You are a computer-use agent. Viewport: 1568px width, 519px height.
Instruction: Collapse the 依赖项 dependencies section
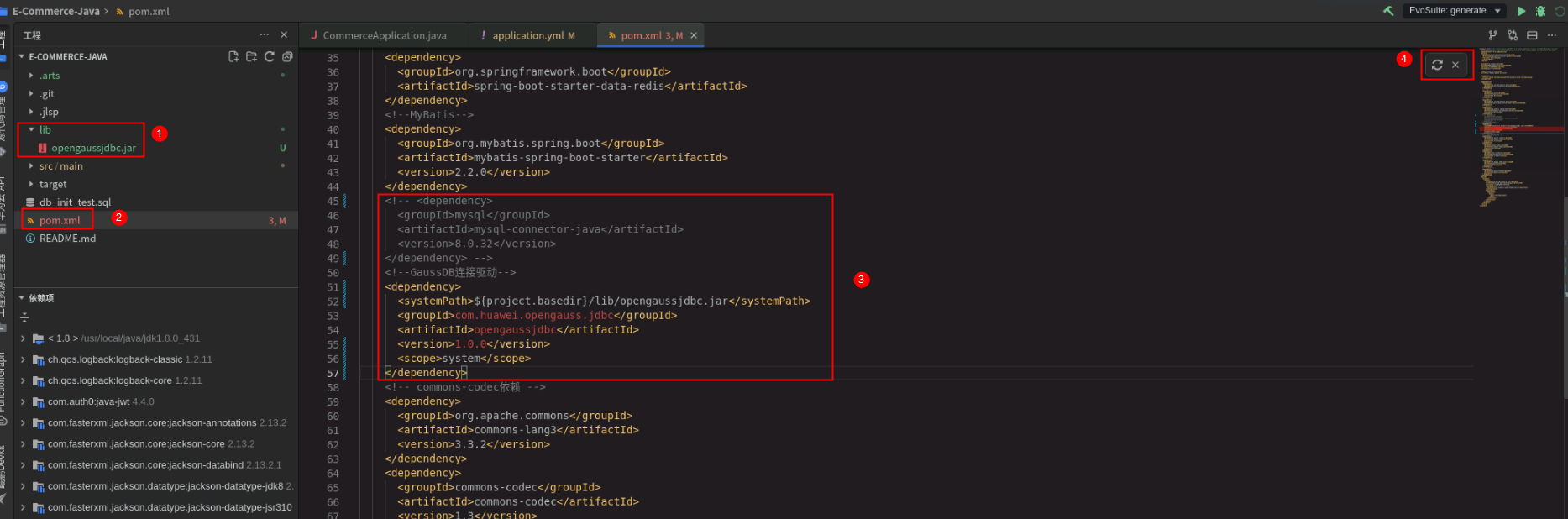(x=23, y=297)
